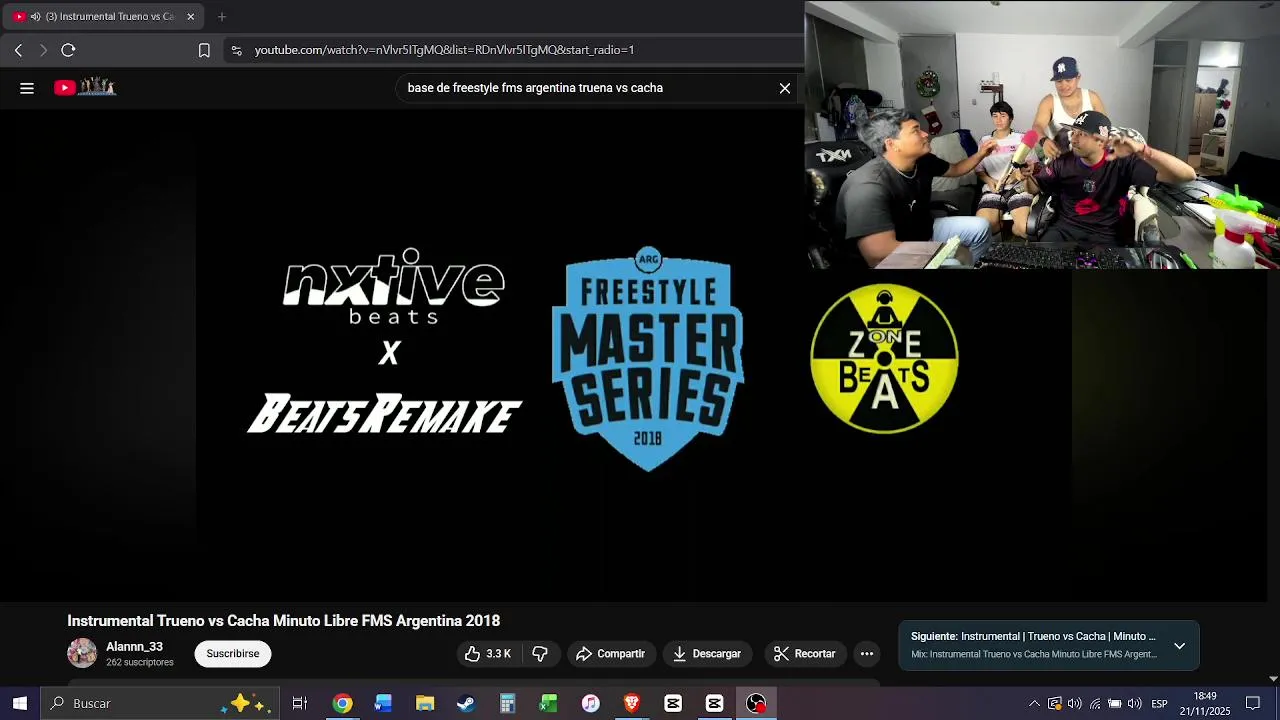This screenshot has width=1280, height=720.
Task: Open the Alannn_33 channel name link
Action: coord(134,647)
